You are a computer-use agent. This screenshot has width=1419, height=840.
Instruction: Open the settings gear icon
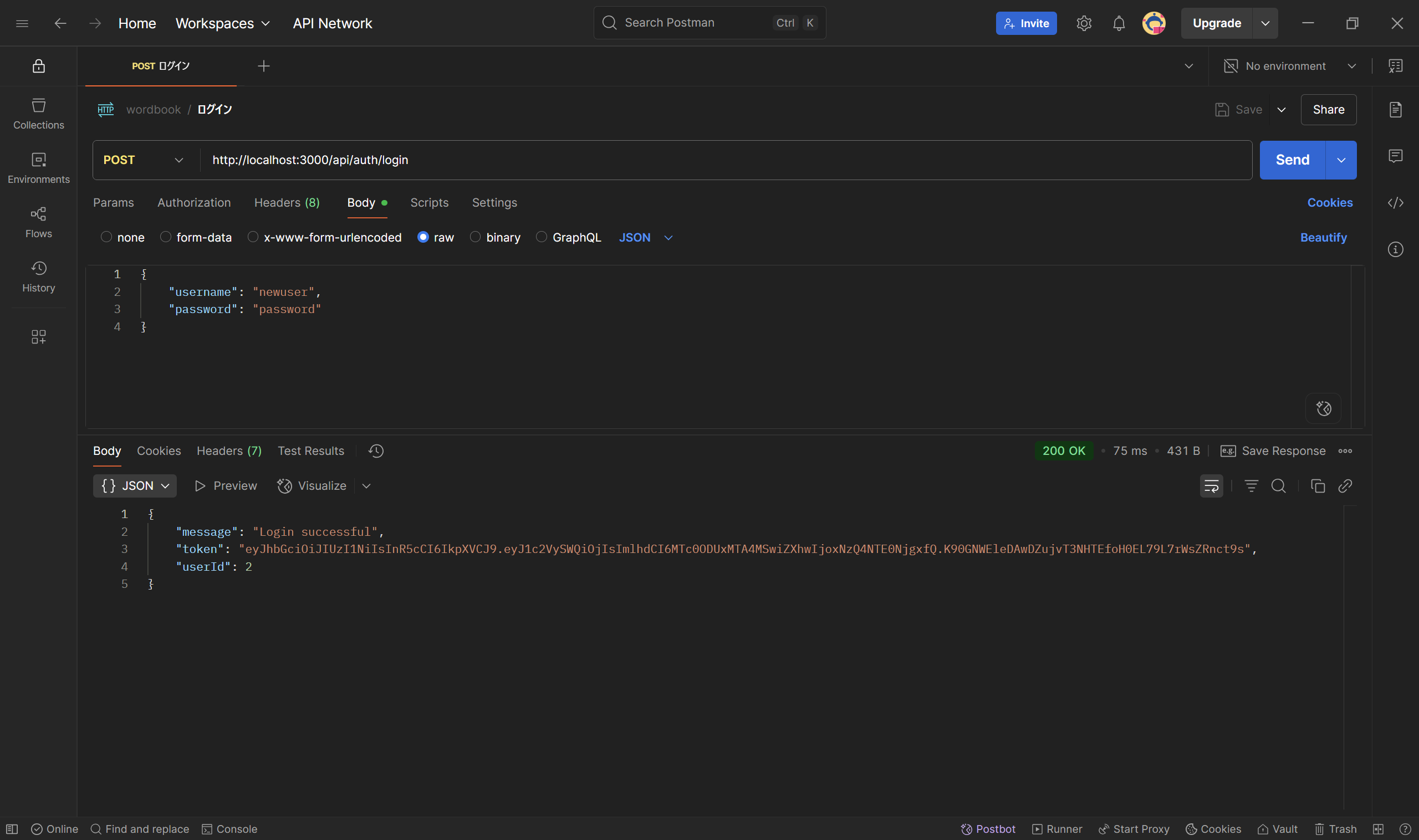(x=1084, y=23)
